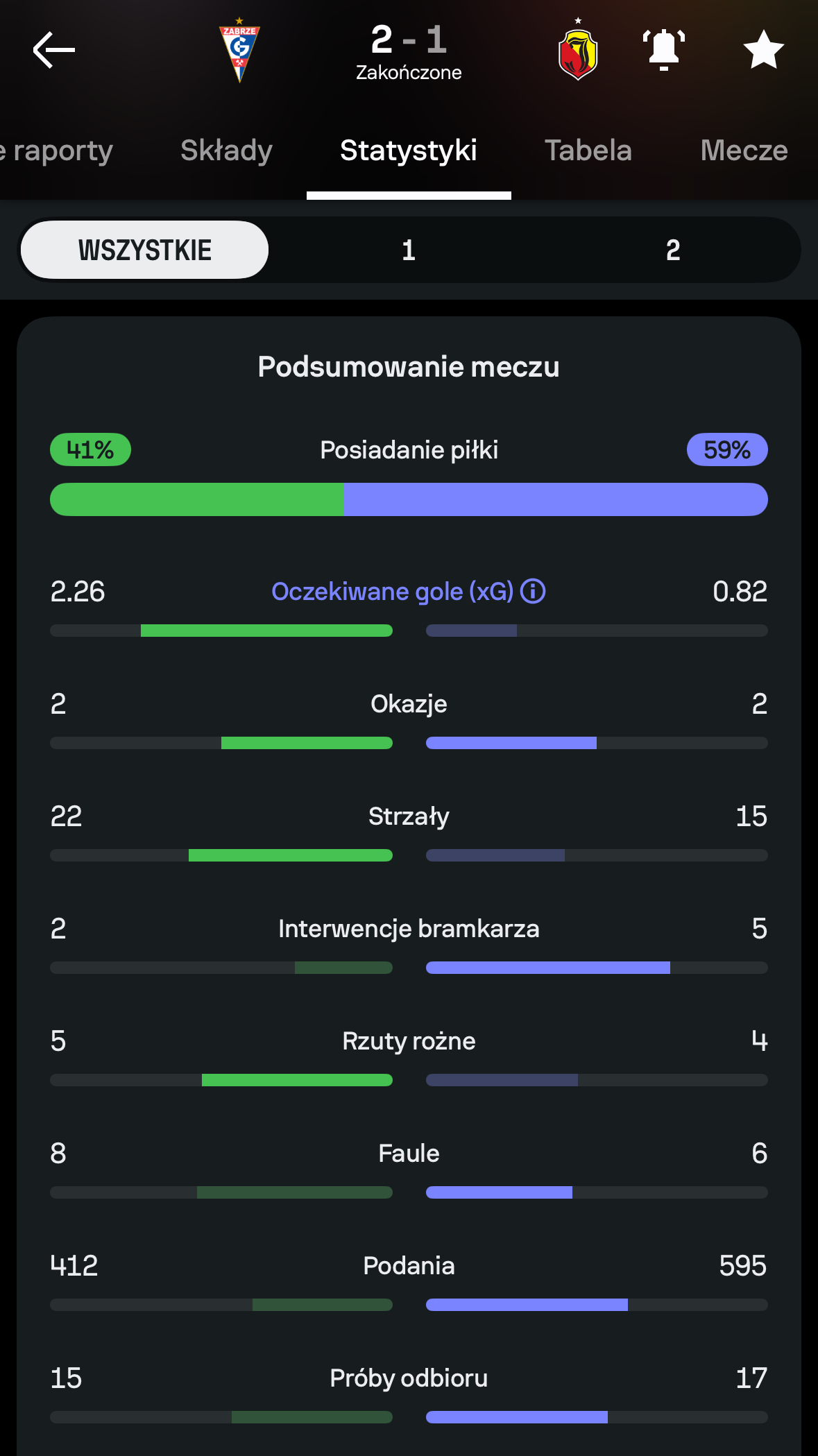Switch to the Mecze tab

744,151
